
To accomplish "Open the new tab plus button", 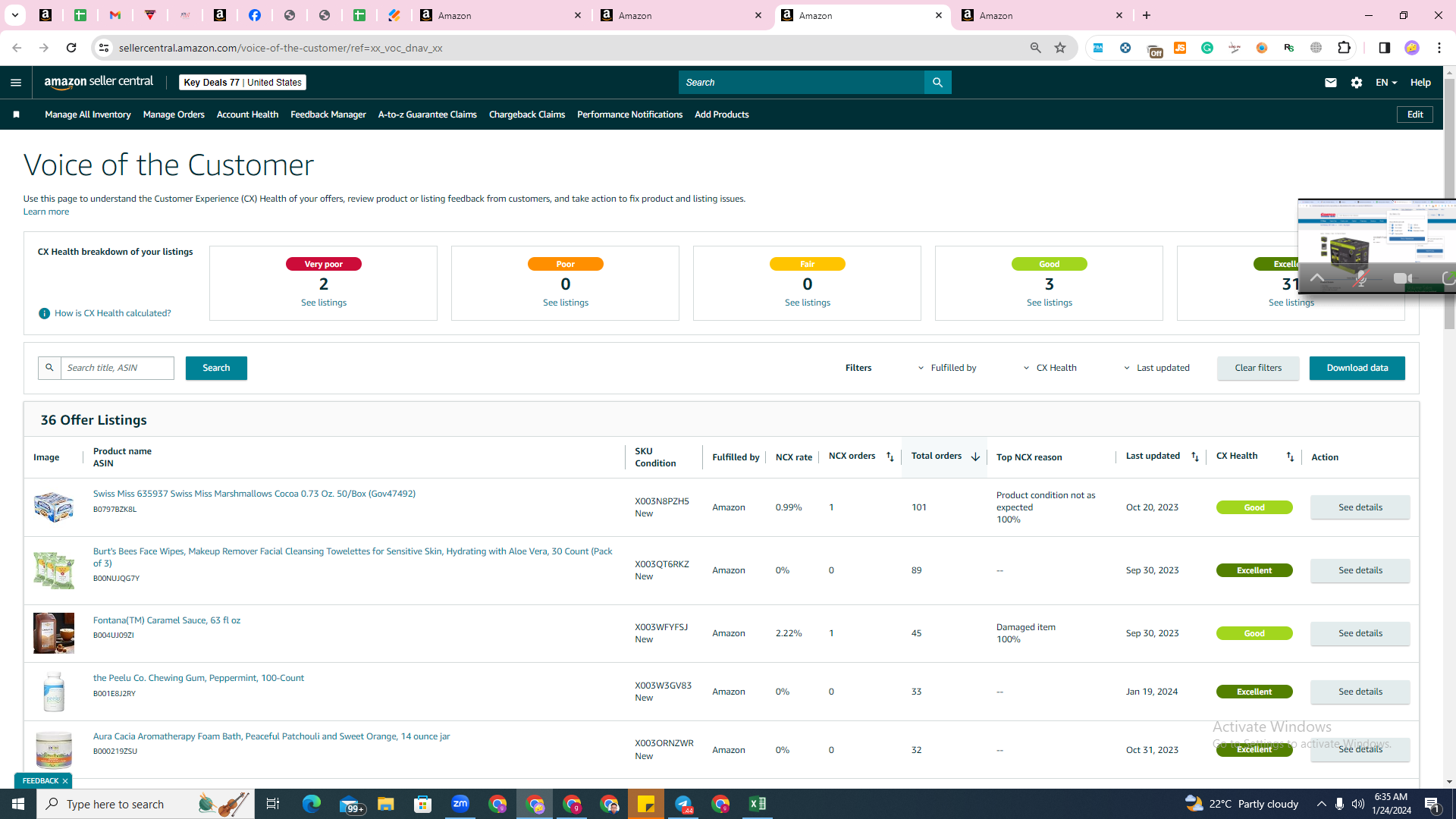I will click(x=1147, y=15).
